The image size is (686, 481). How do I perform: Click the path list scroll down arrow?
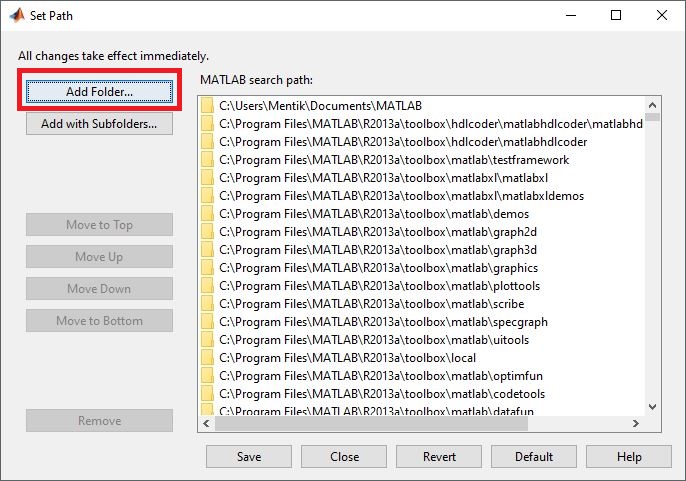(652, 407)
